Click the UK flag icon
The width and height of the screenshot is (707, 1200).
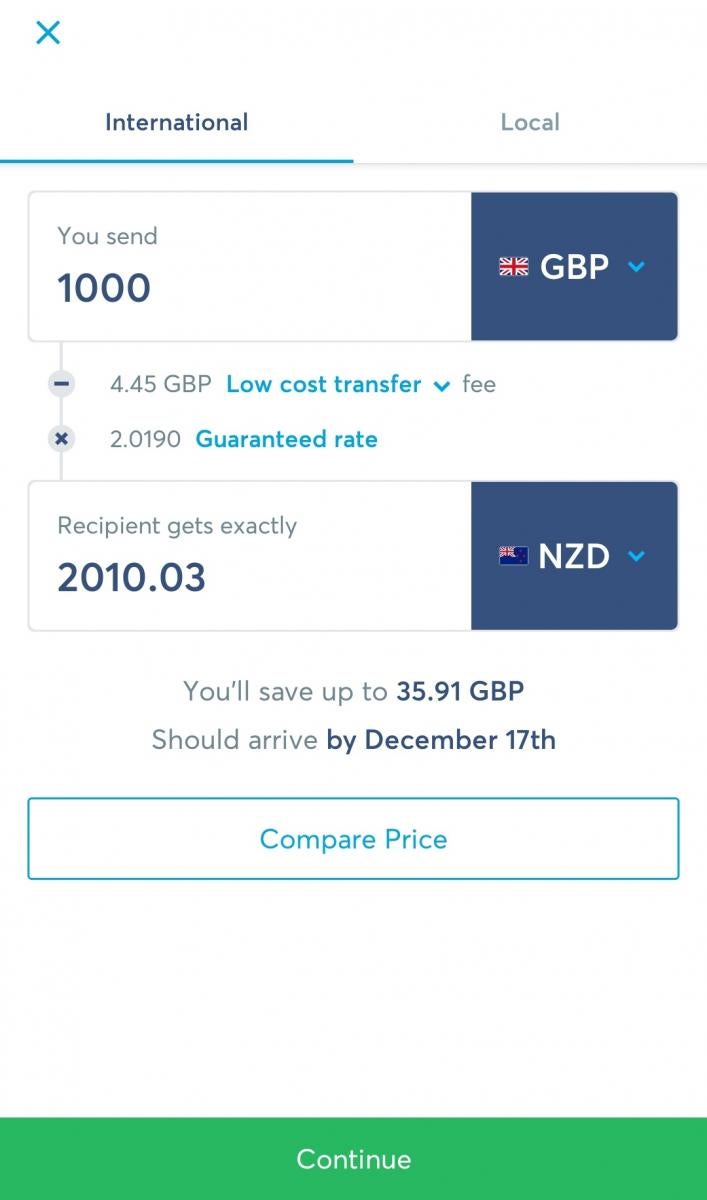513,267
